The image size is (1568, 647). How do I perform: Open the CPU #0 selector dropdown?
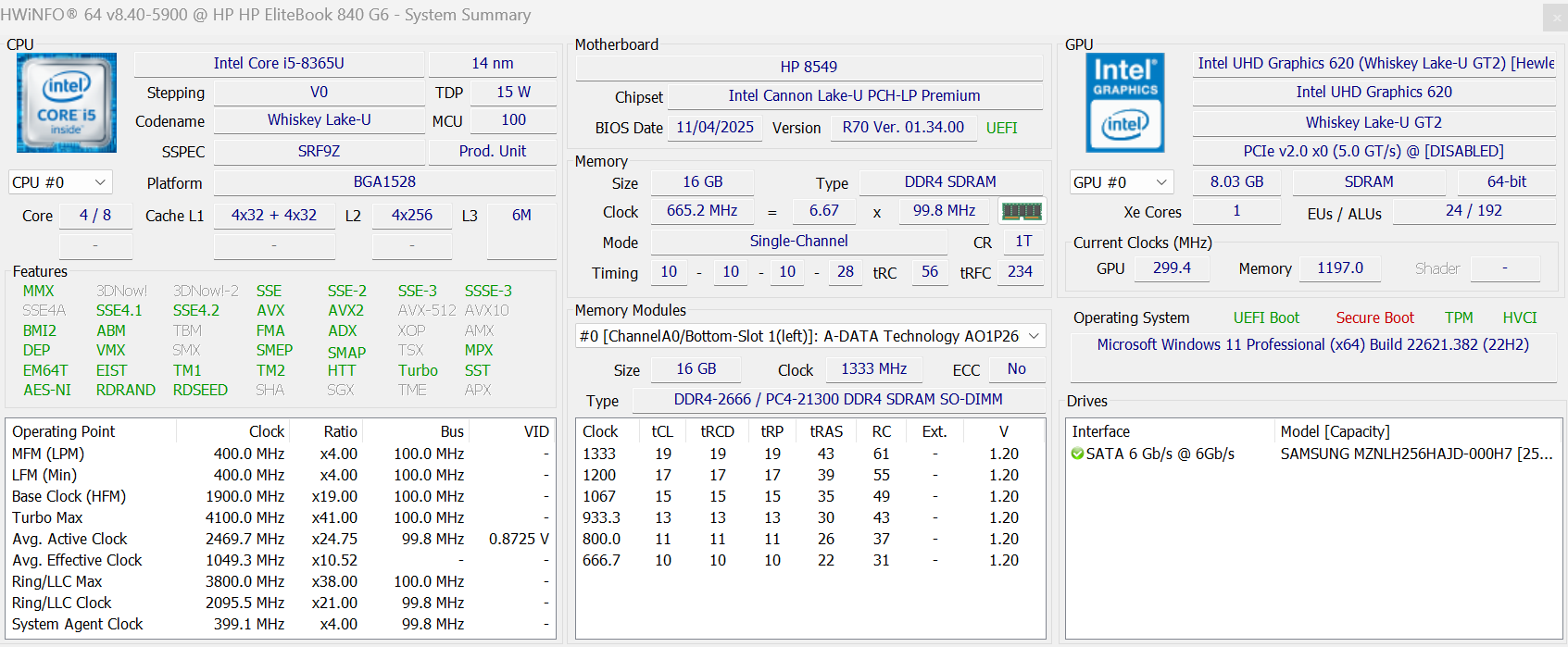pyautogui.click(x=60, y=182)
